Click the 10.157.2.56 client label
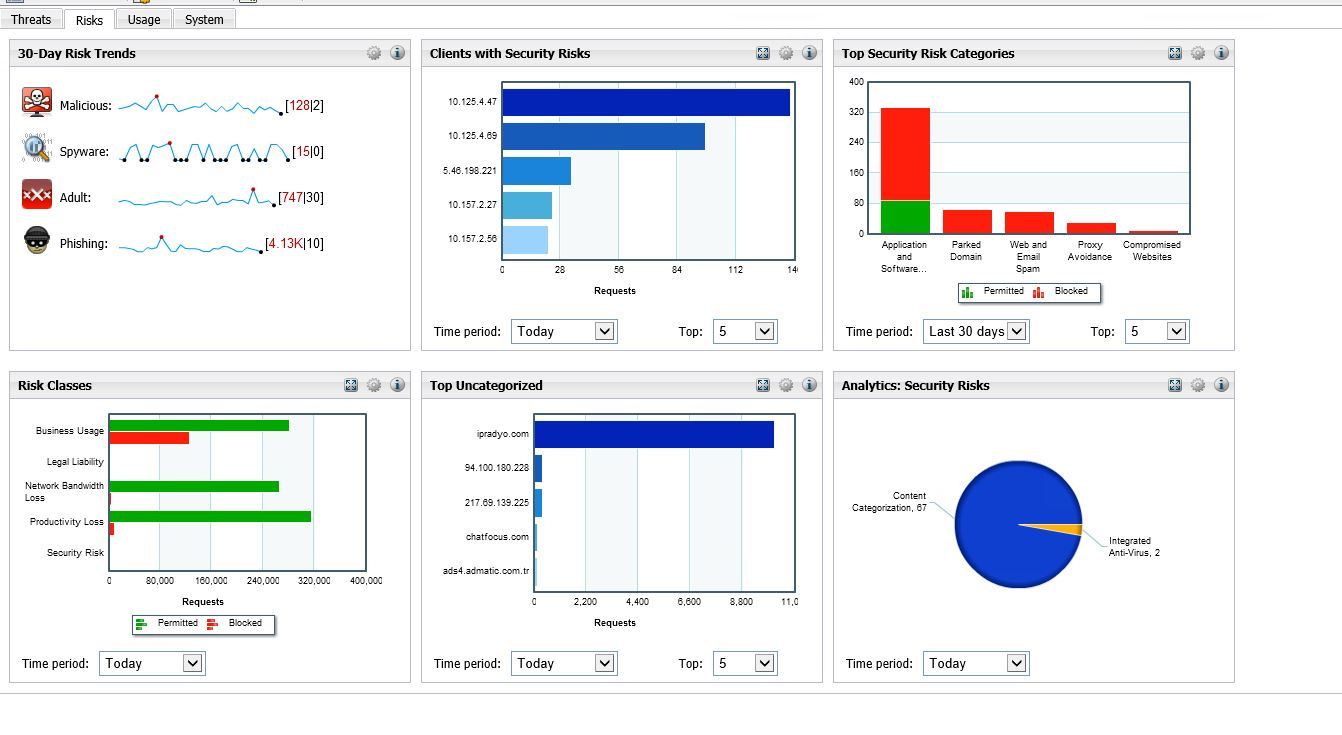The width and height of the screenshot is (1342, 735). click(472, 239)
